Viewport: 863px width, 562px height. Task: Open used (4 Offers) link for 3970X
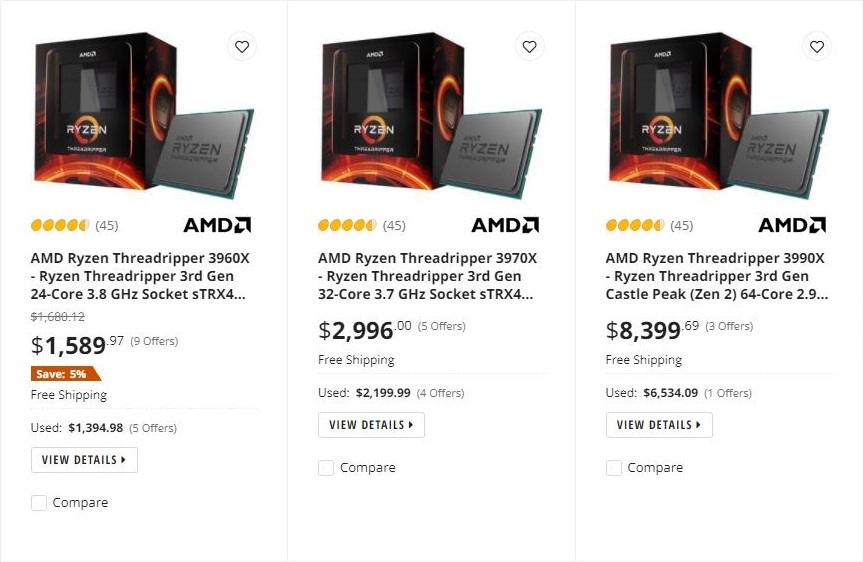pyautogui.click(x=440, y=393)
